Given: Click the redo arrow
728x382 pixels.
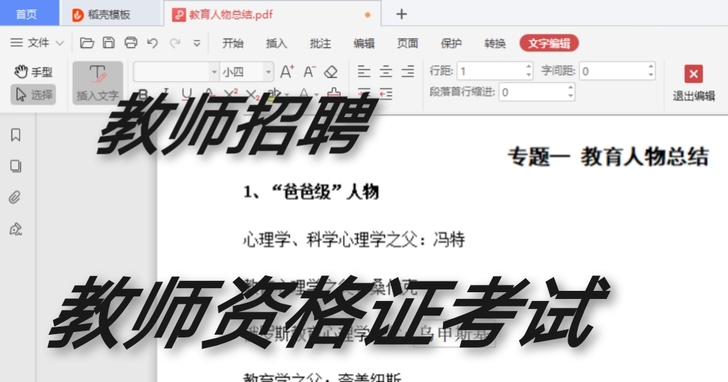Looking at the screenshot, I should (175, 43).
